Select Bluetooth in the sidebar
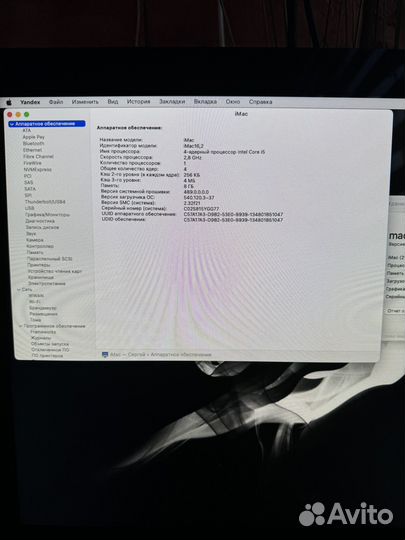This screenshot has height=540, width=405. click(33, 143)
